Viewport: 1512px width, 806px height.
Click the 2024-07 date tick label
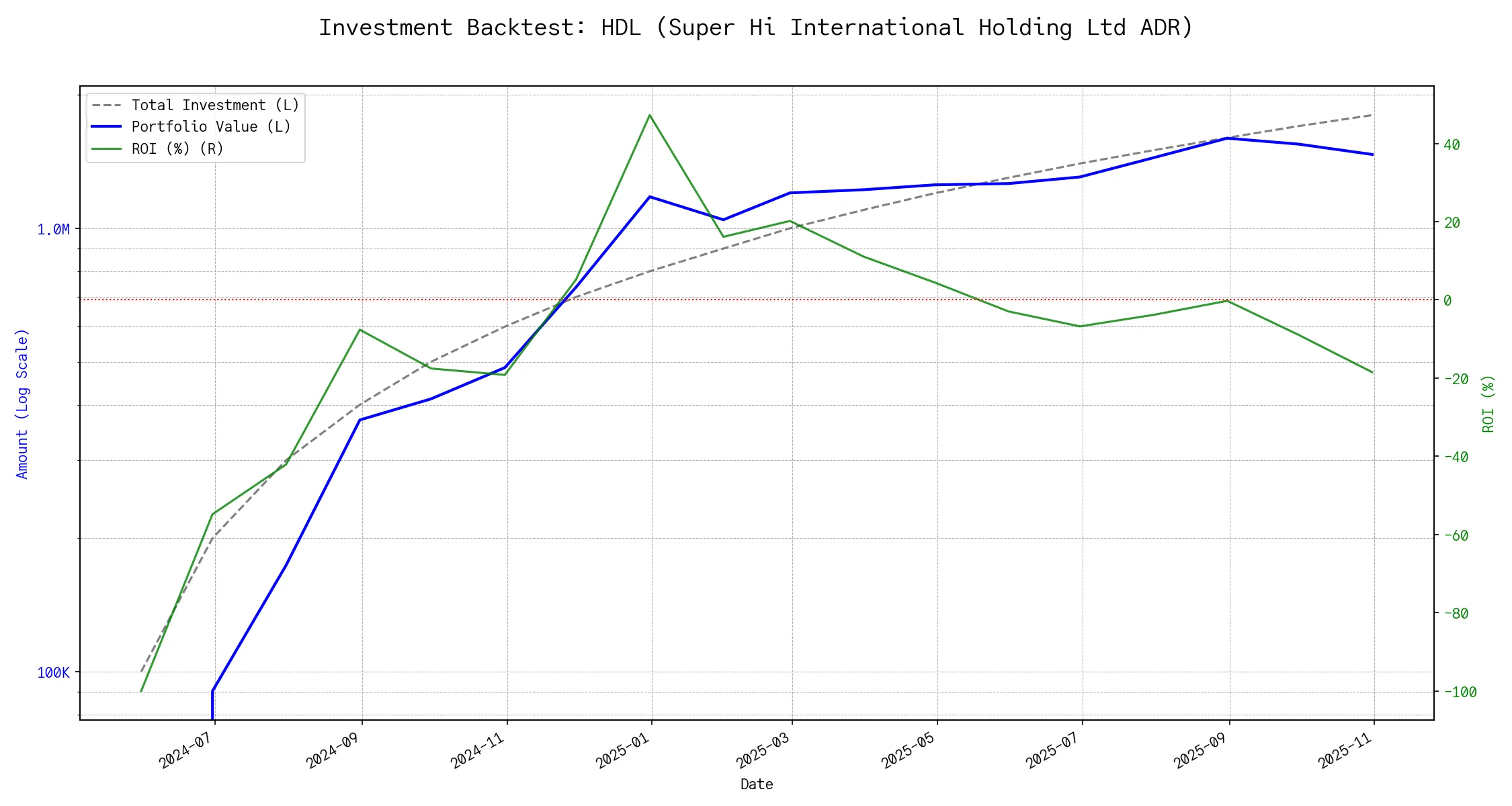coord(186,750)
